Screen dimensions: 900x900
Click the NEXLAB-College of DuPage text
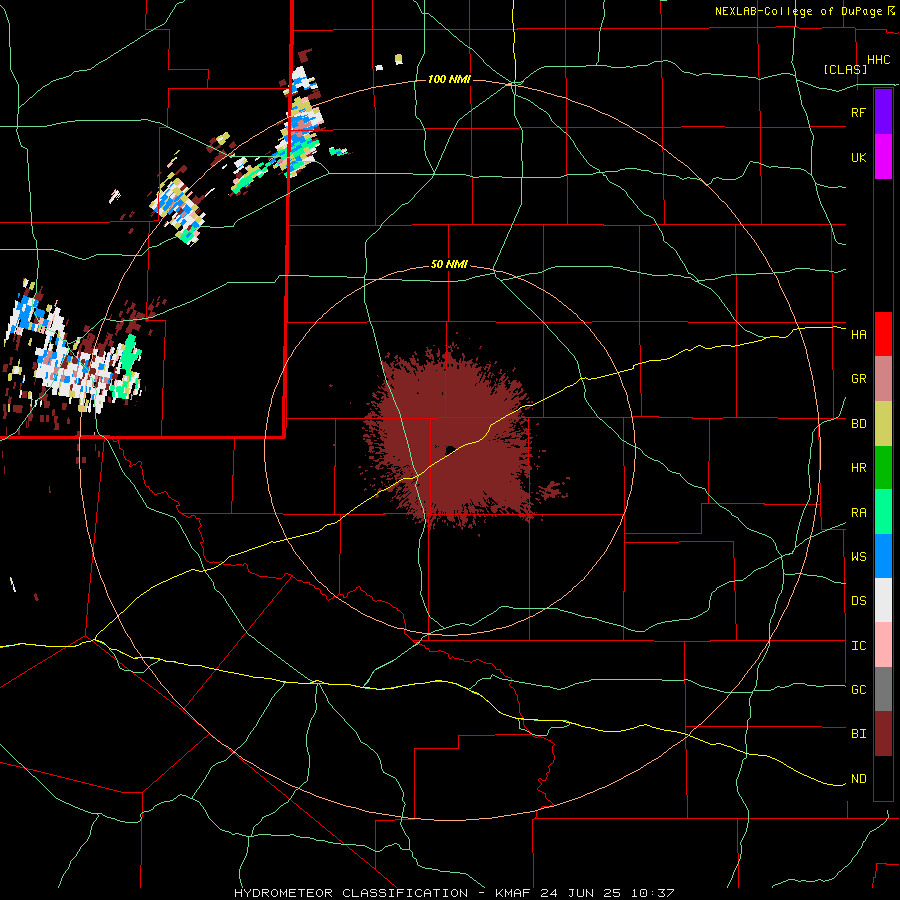coord(800,11)
